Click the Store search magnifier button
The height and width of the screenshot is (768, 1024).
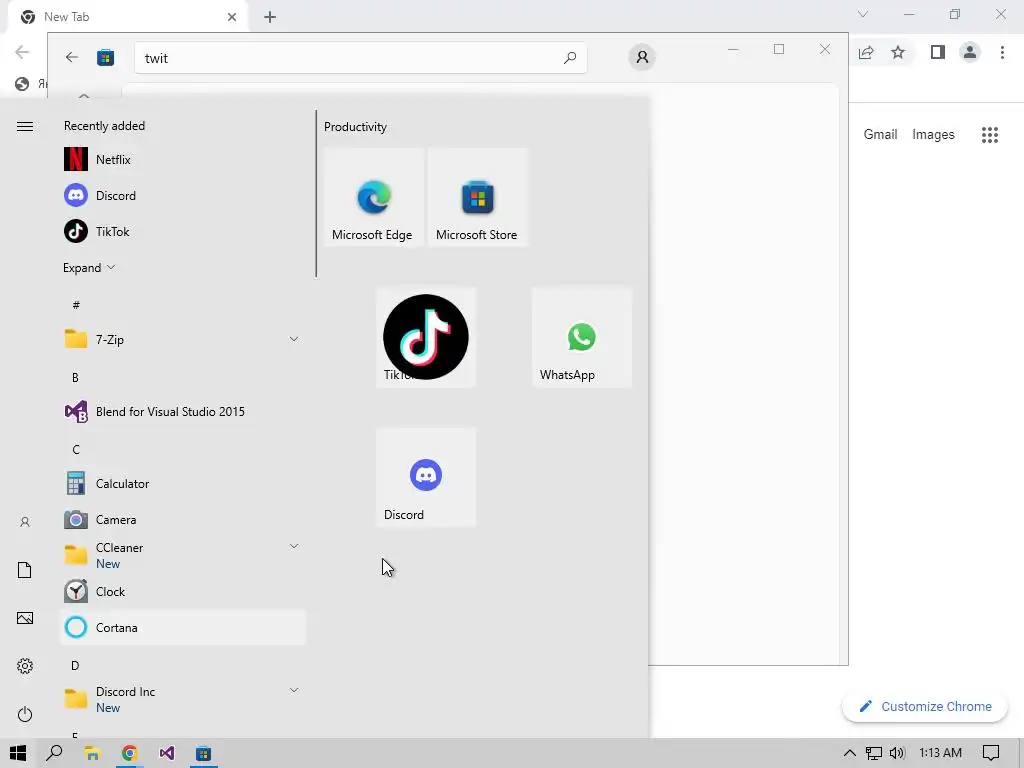click(x=570, y=57)
